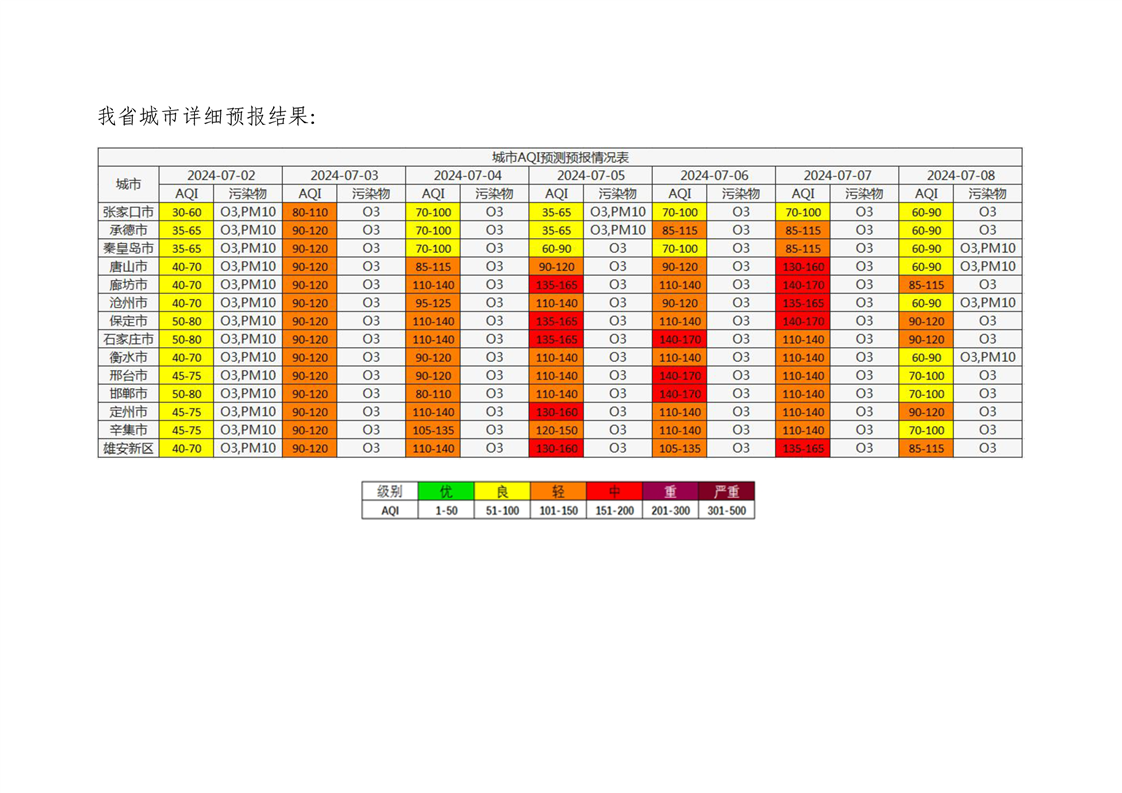Click the orange 轻 legend swatch

pyautogui.click(x=558, y=491)
